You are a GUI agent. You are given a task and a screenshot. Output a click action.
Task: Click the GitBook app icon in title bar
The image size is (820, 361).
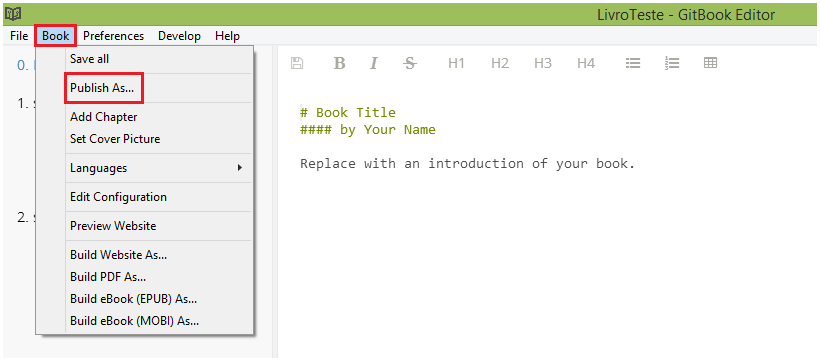(x=13, y=14)
